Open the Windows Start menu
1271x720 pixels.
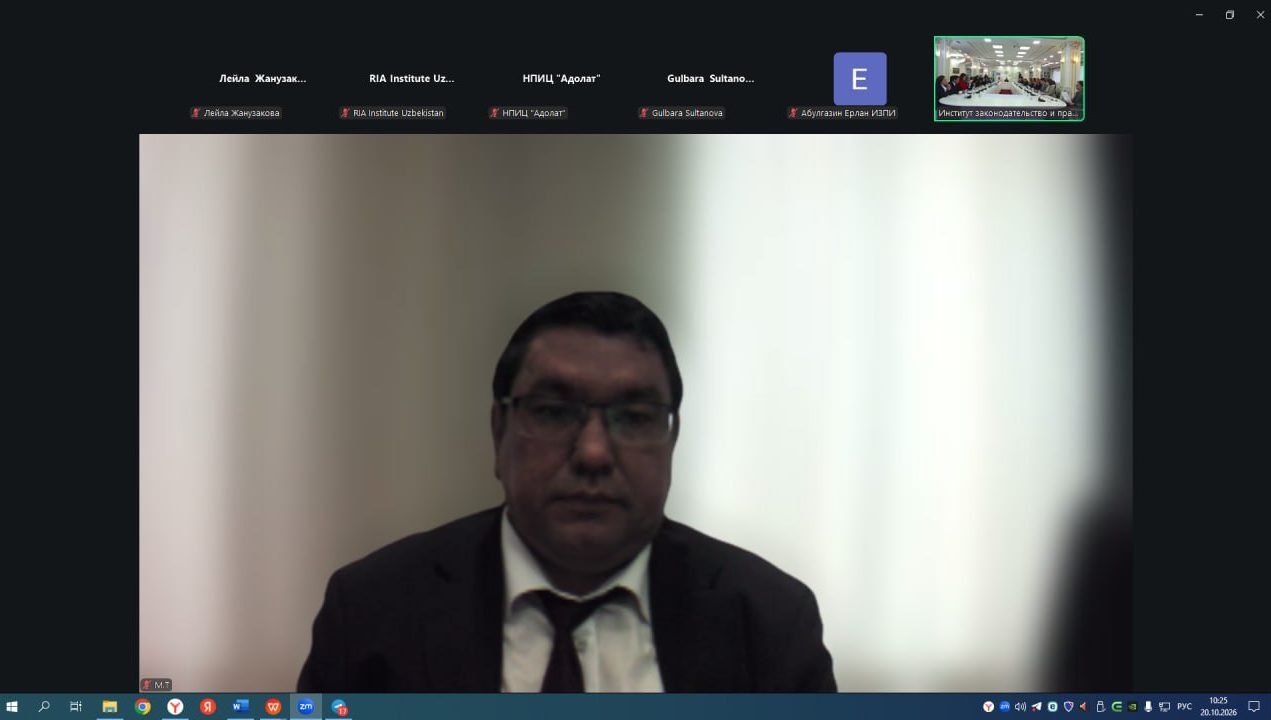[x=12, y=706]
